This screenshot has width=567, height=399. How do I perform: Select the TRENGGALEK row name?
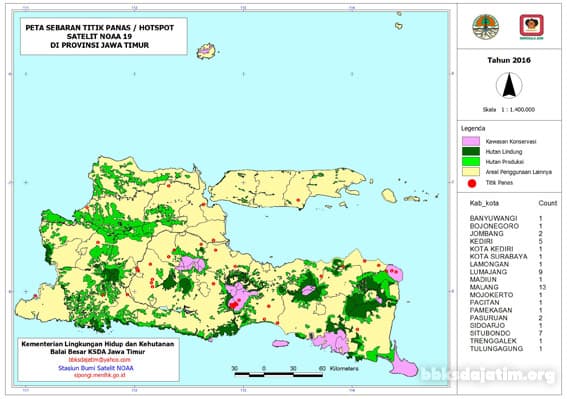tap(493, 341)
